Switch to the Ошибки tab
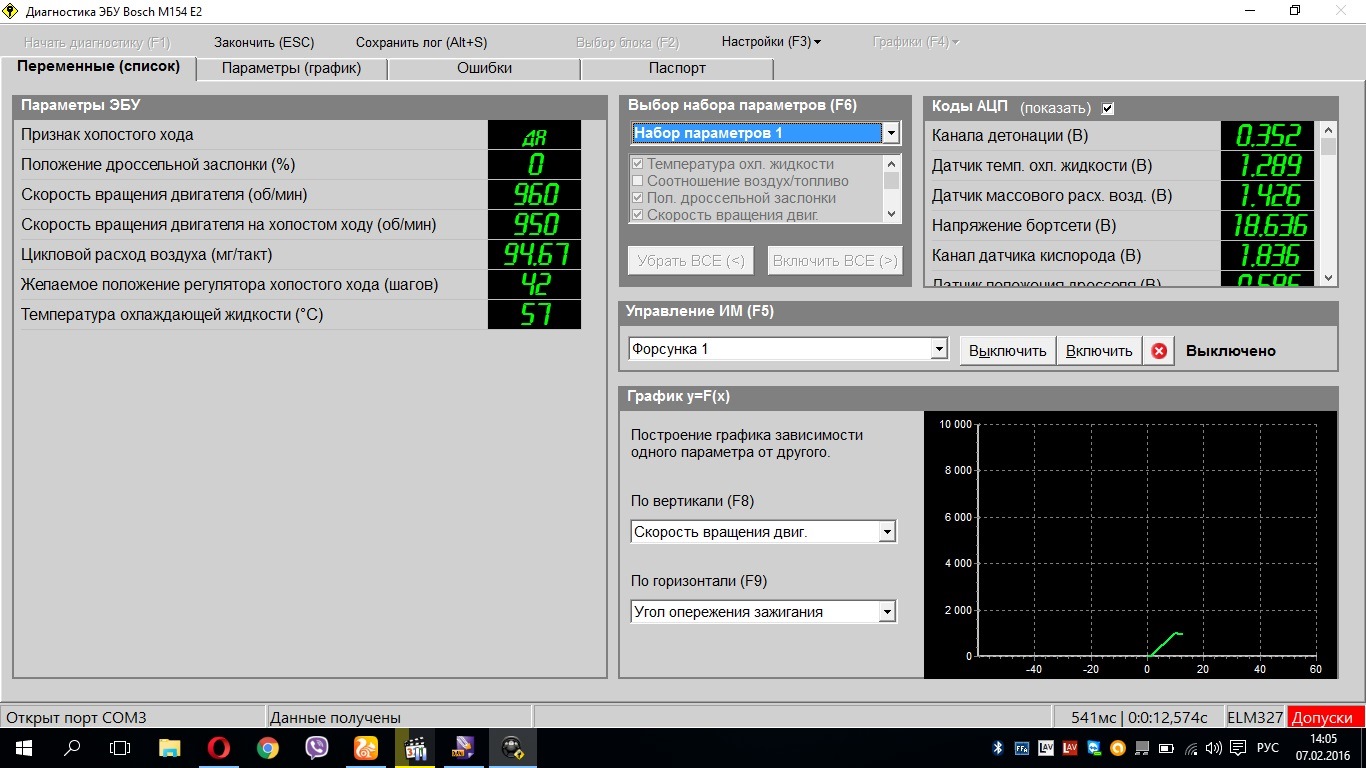Viewport: 1366px width, 768px height. [x=484, y=68]
